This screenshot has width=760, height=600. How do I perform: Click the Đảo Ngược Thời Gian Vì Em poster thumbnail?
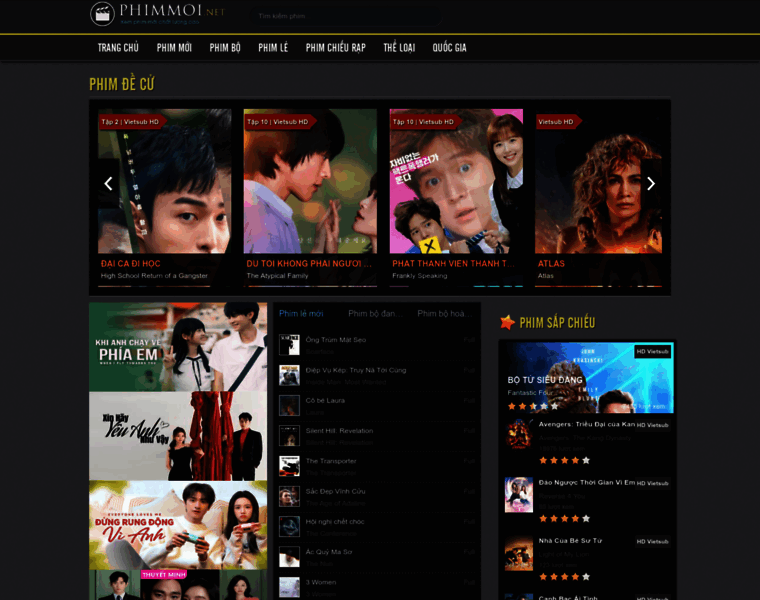point(519,495)
